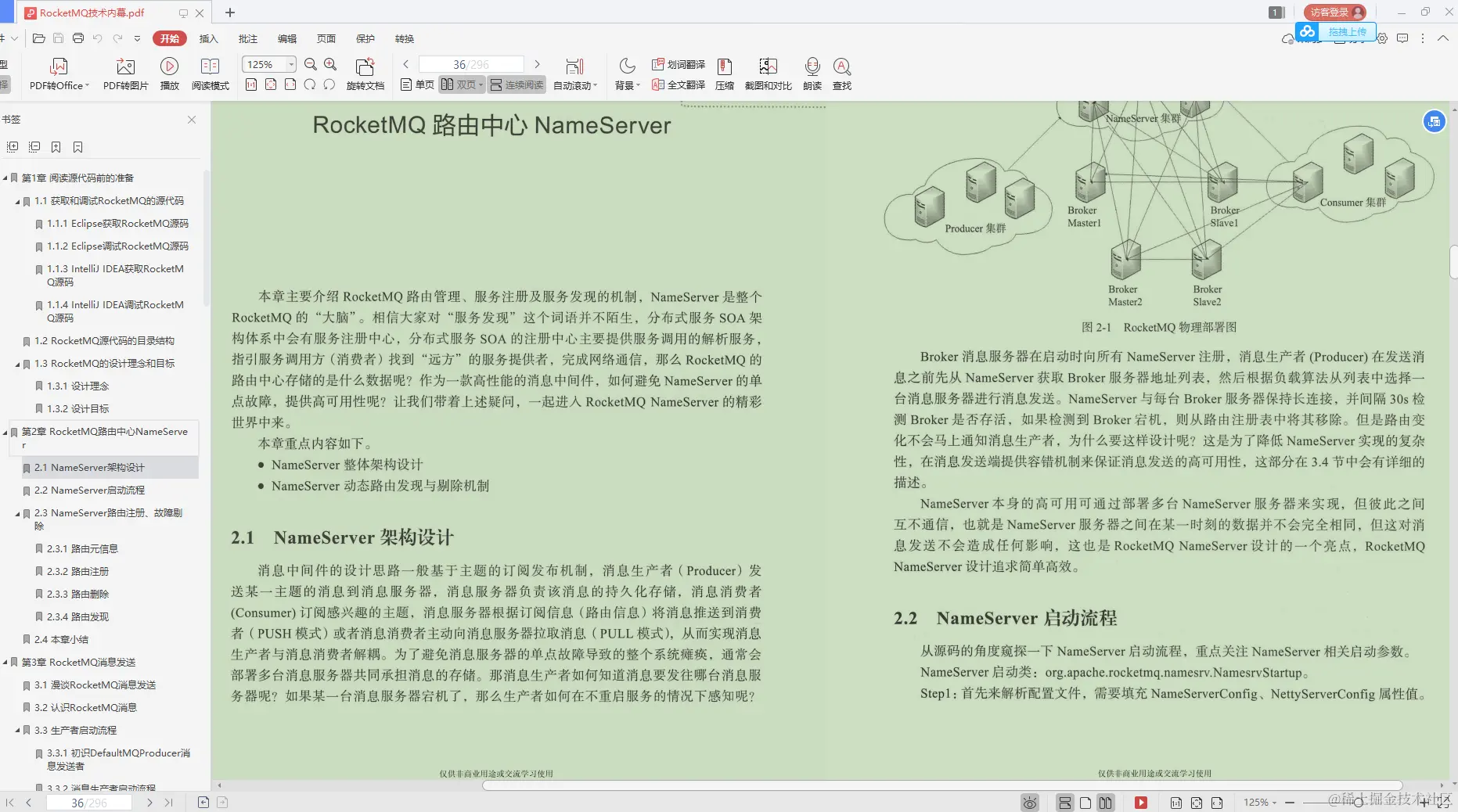Switch to 单页 single page view
Viewport: 1458px width, 812px height.
point(416,85)
